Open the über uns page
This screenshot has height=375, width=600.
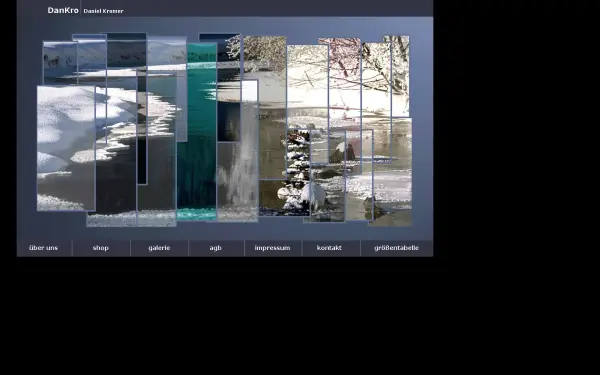pos(44,248)
